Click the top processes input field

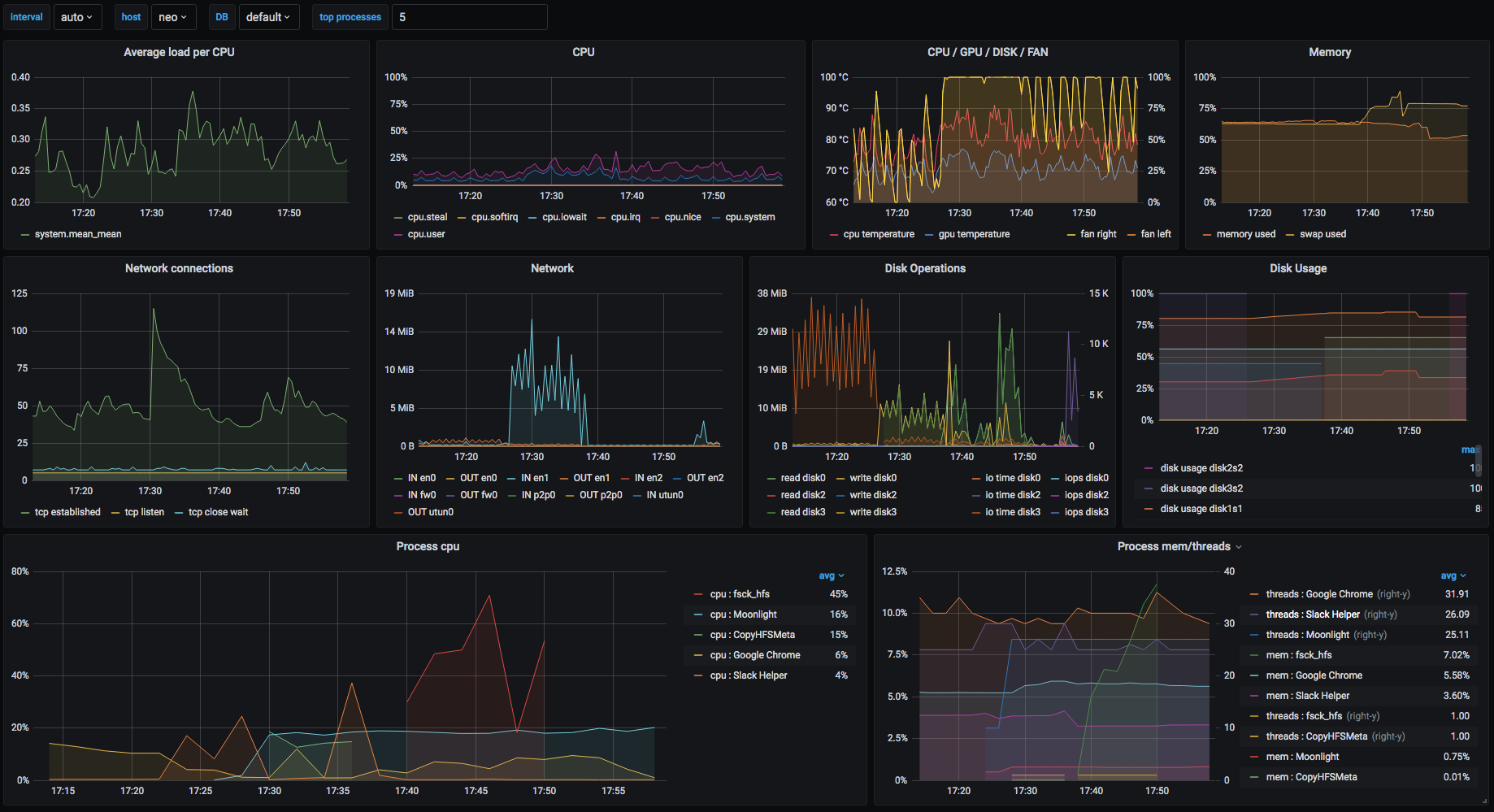[469, 17]
